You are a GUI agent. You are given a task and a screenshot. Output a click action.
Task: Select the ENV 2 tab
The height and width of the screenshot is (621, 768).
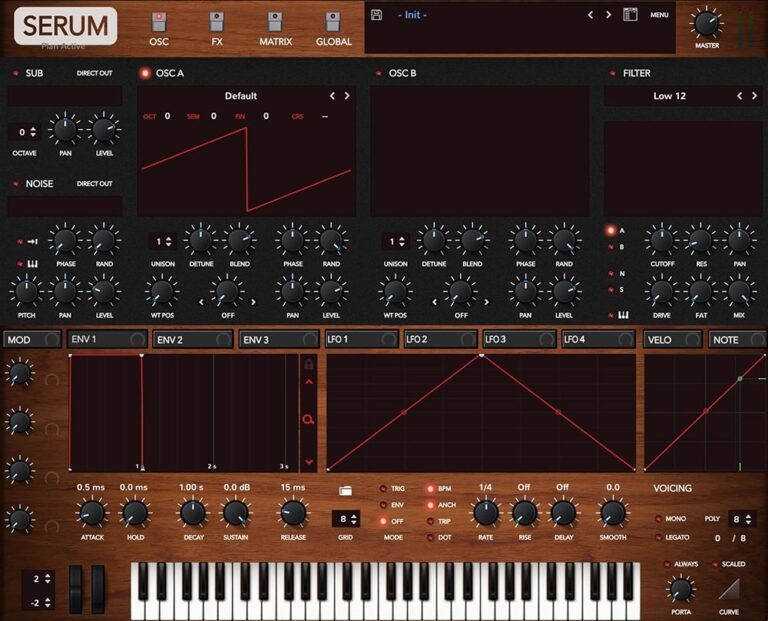[x=192, y=339]
